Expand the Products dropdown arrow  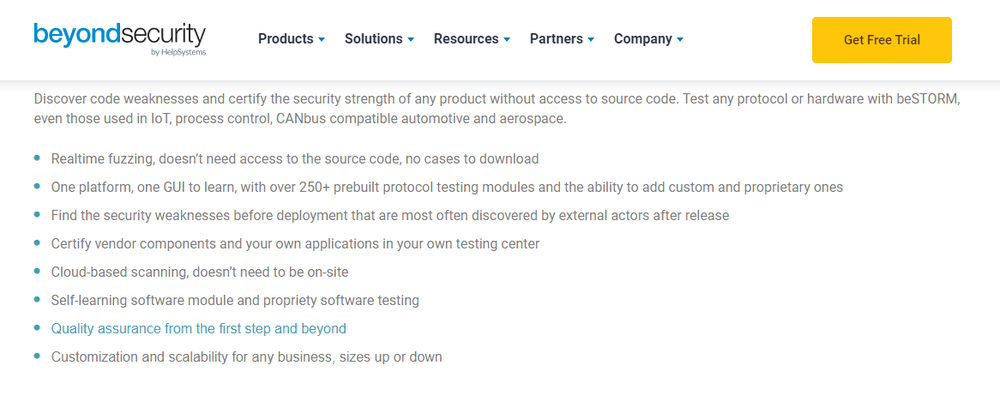pyautogui.click(x=321, y=40)
